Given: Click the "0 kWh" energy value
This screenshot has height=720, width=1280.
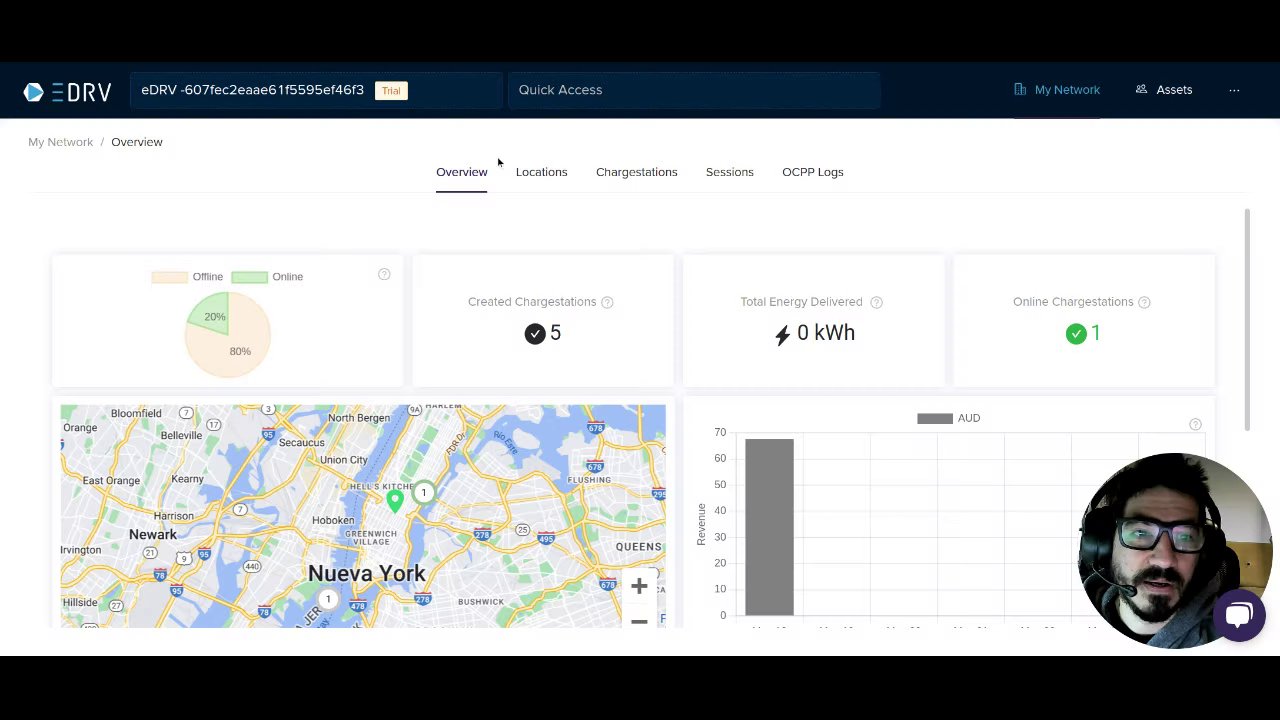Looking at the screenshot, I should click(826, 333).
